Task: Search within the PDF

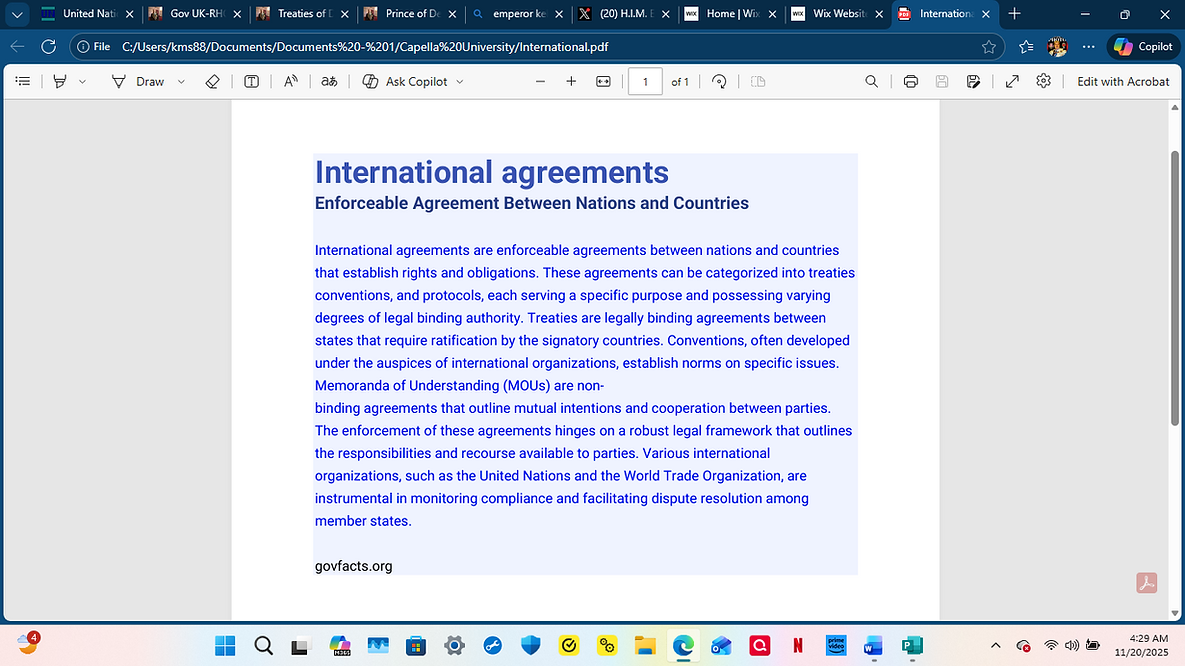Action: [871, 81]
